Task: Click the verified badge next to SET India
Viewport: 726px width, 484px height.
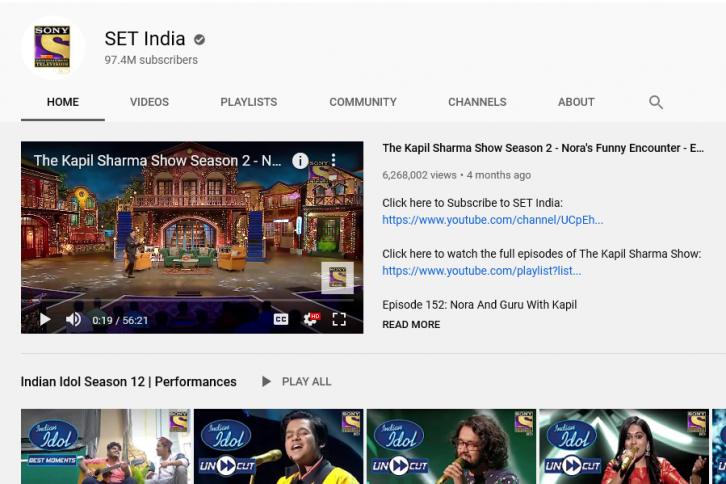Action: coord(200,40)
